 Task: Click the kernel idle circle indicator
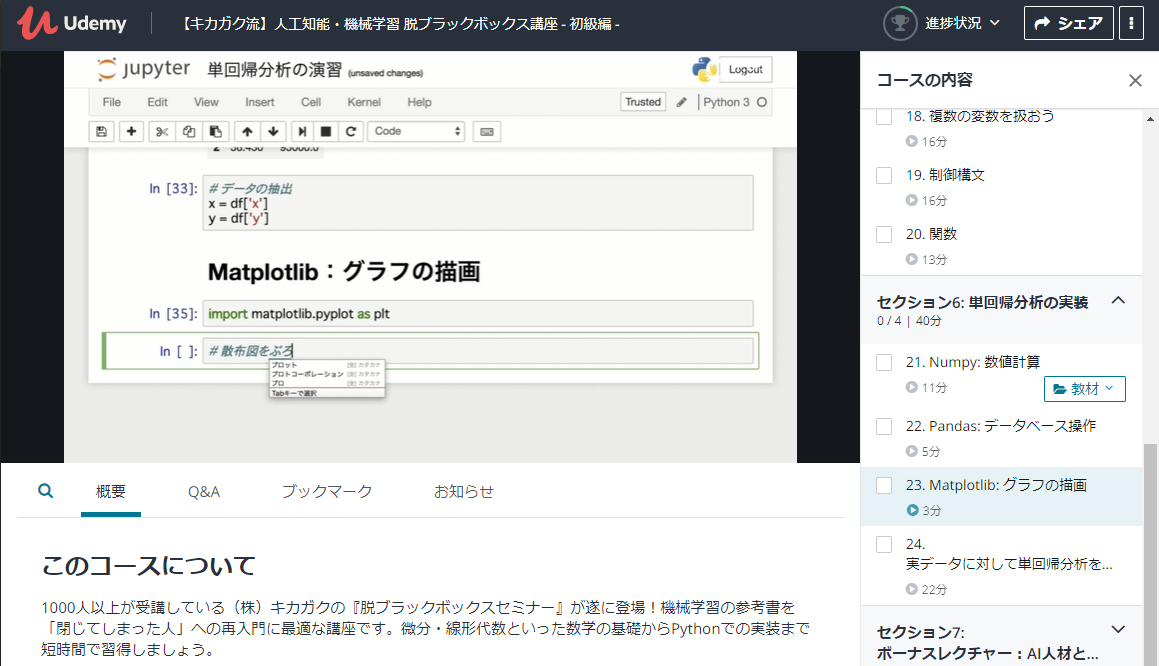coord(762,102)
